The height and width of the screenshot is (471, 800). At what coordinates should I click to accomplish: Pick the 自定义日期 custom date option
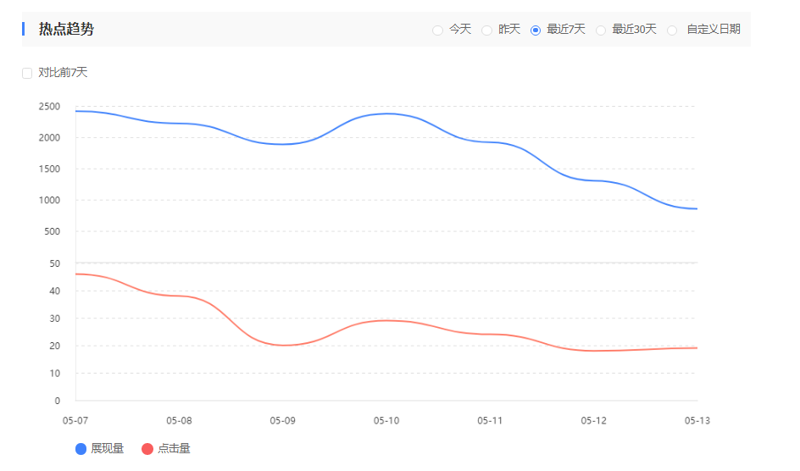click(672, 30)
